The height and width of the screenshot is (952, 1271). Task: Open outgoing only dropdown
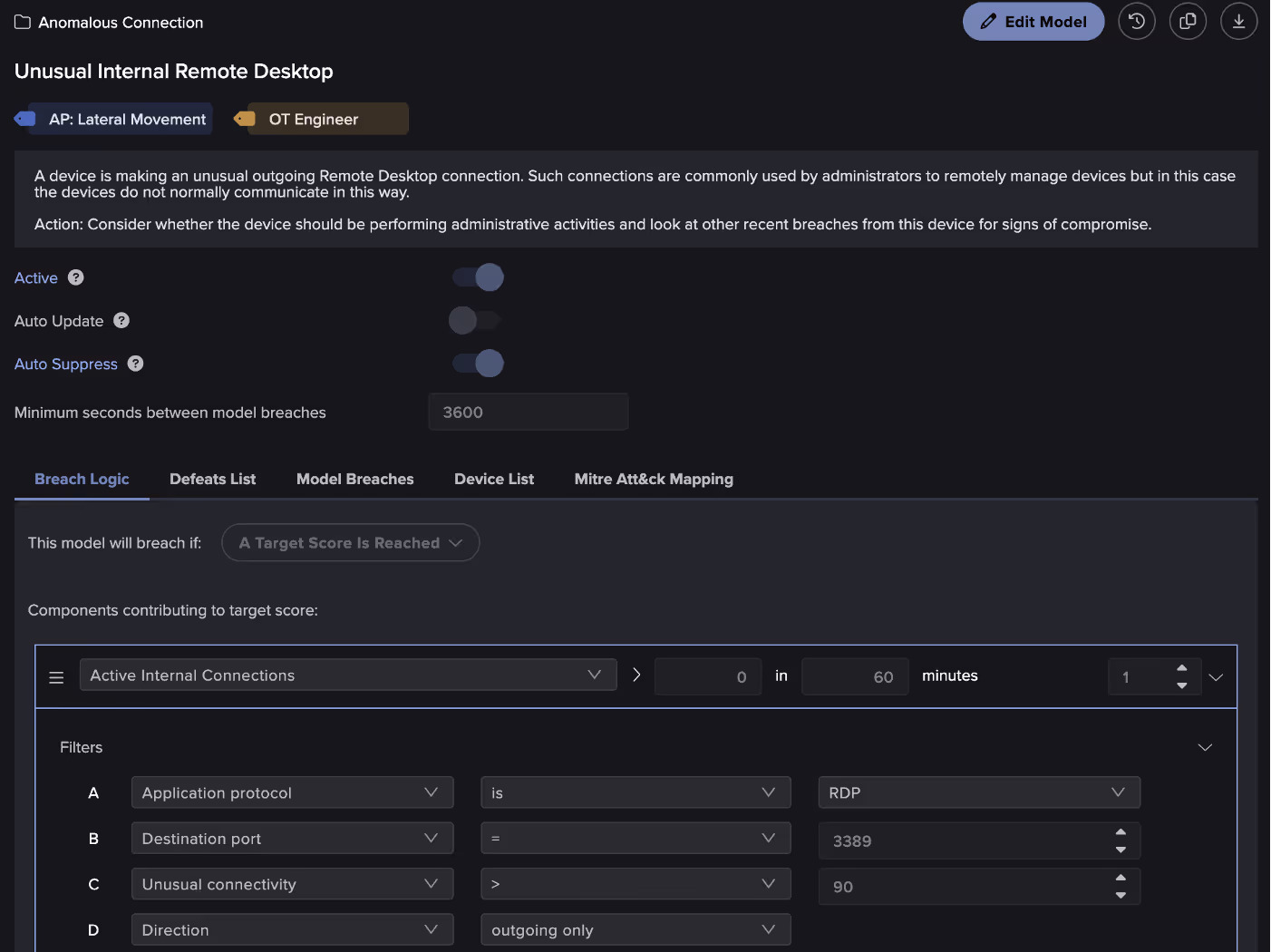coord(635,930)
